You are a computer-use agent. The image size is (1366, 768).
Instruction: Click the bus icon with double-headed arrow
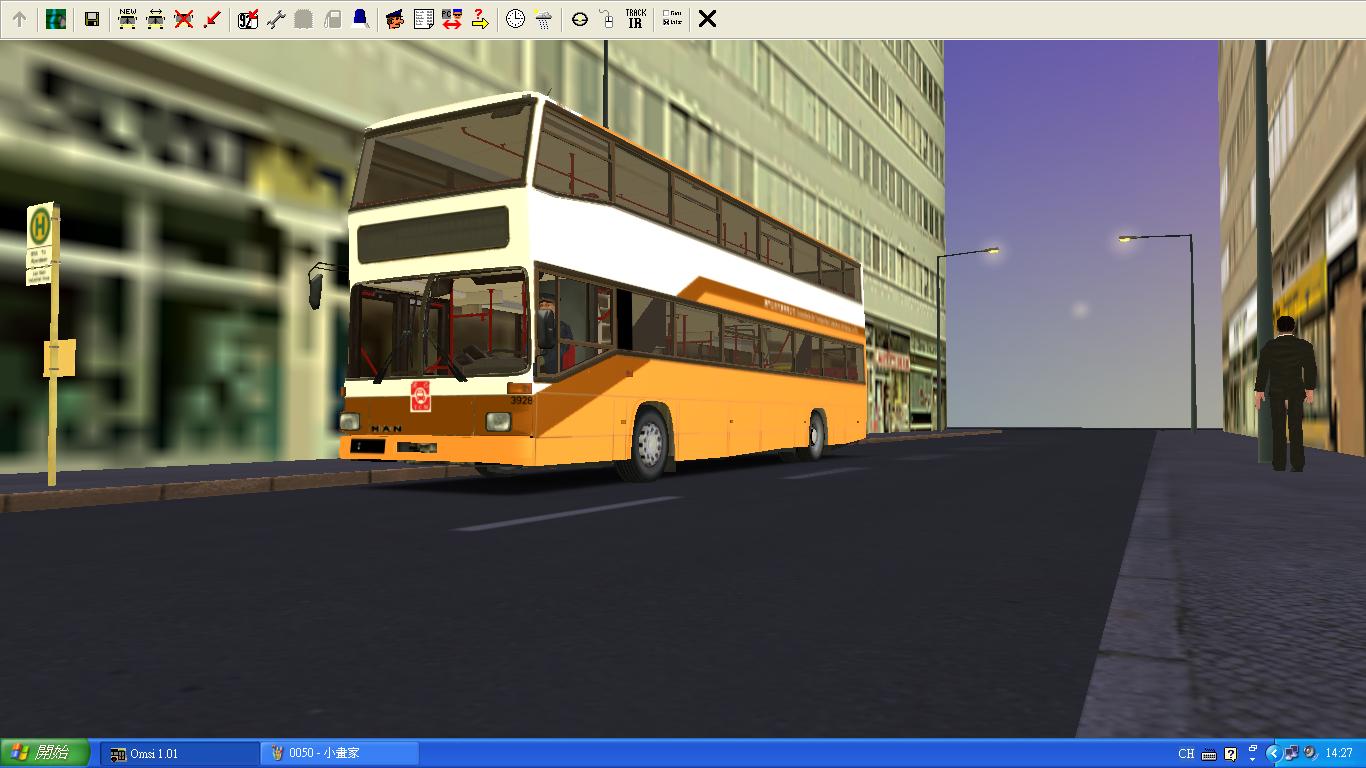point(155,19)
